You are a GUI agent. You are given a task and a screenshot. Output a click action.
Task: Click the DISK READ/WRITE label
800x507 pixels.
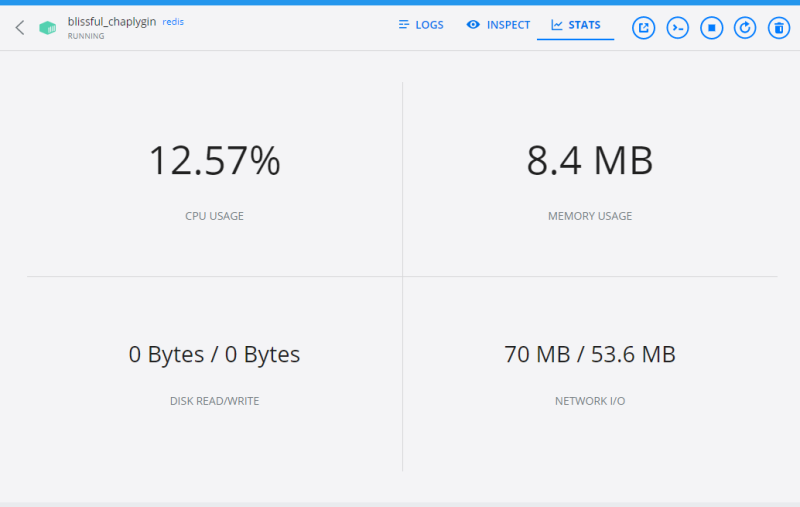pyautogui.click(x=214, y=401)
